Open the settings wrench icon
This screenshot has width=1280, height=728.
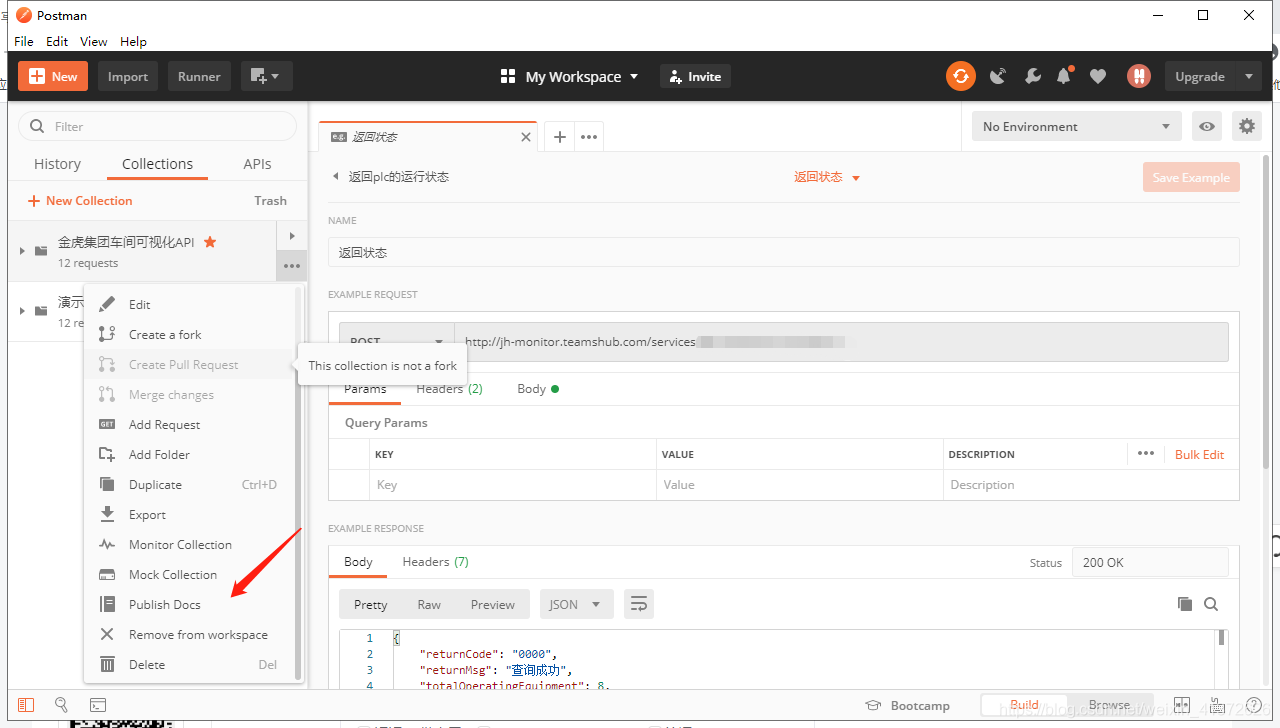tap(1032, 76)
